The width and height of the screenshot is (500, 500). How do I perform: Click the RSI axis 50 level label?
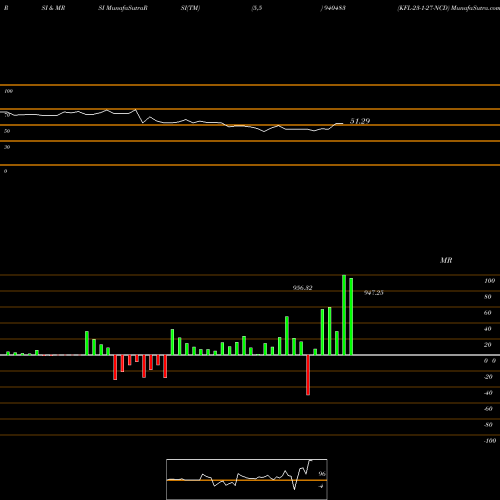(7, 131)
